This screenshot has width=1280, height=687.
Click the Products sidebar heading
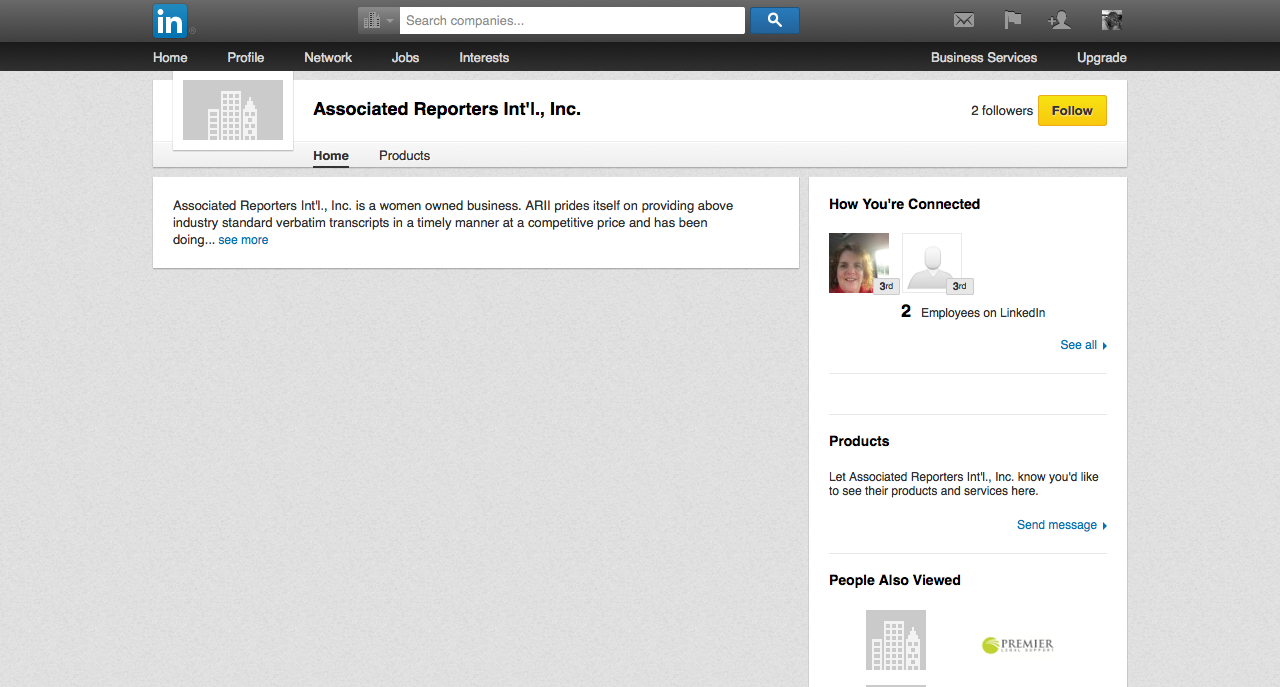click(x=859, y=441)
